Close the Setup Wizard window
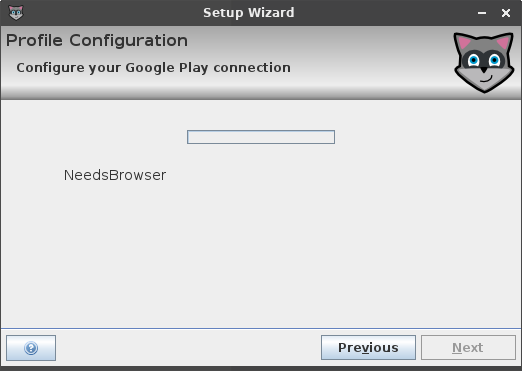 (x=506, y=13)
